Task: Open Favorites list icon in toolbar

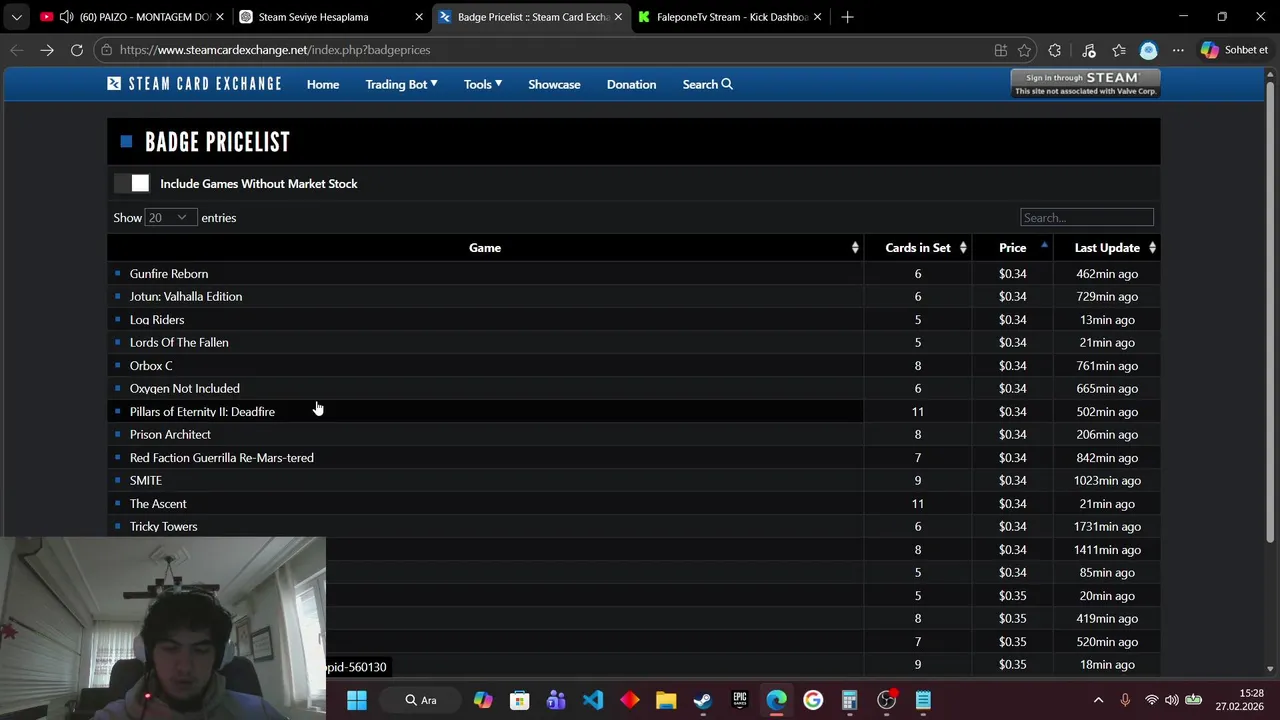Action: 1119,50
